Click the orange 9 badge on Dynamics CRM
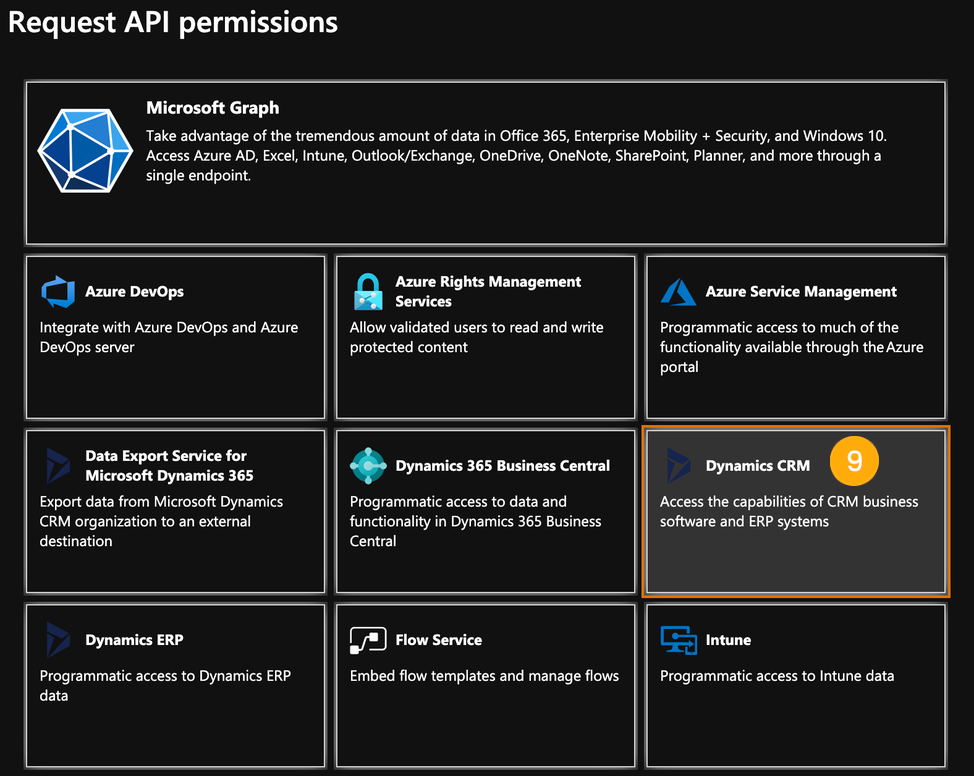974x776 pixels. [x=854, y=461]
